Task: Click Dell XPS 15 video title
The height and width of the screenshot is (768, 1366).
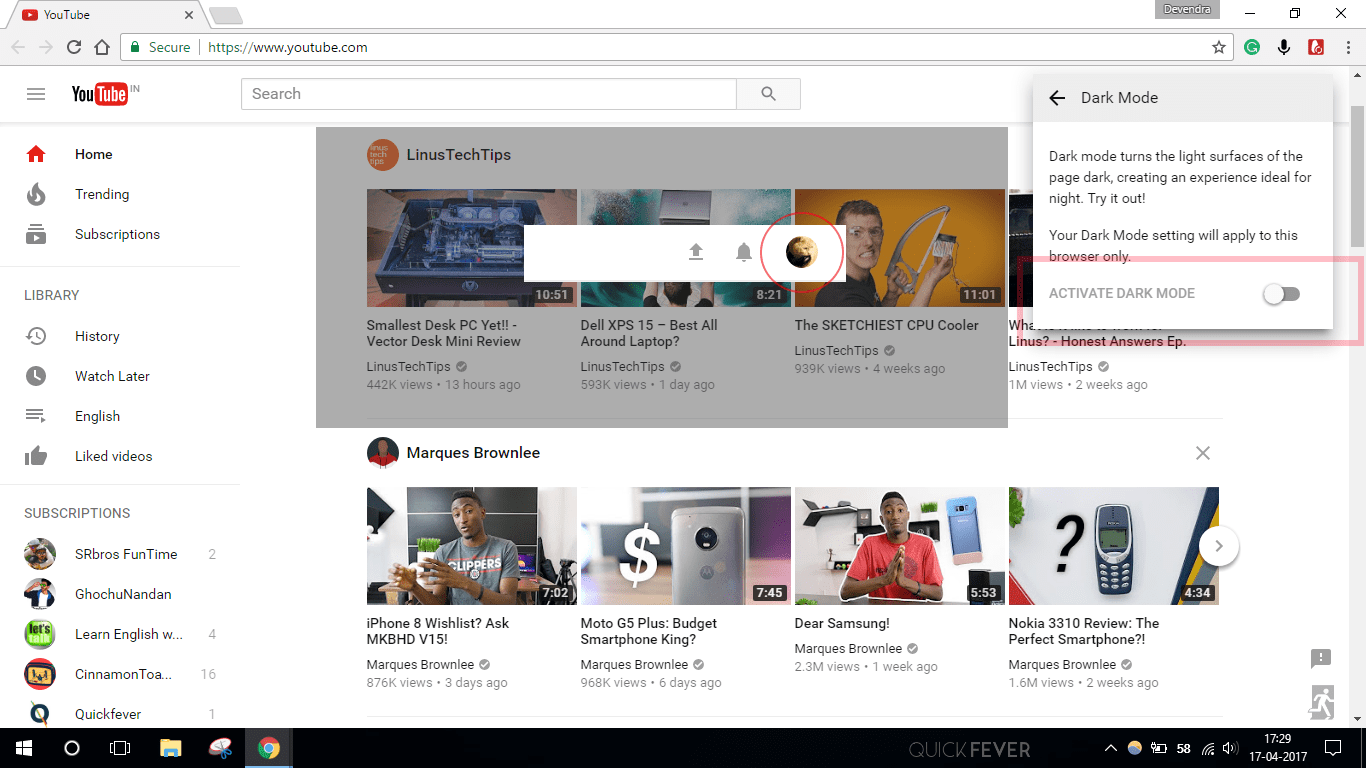Action: click(649, 333)
